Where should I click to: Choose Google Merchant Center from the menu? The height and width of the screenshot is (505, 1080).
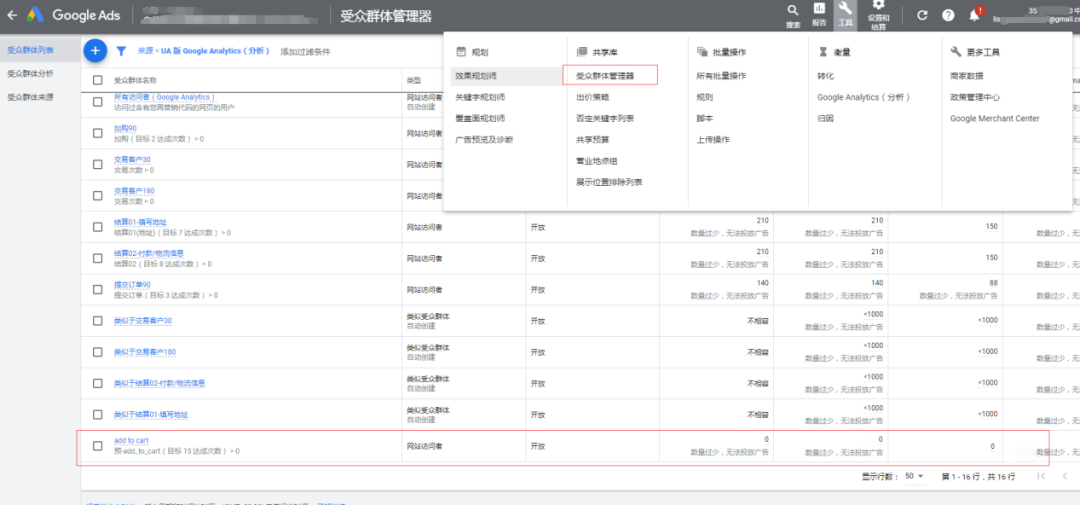tap(995, 118)
